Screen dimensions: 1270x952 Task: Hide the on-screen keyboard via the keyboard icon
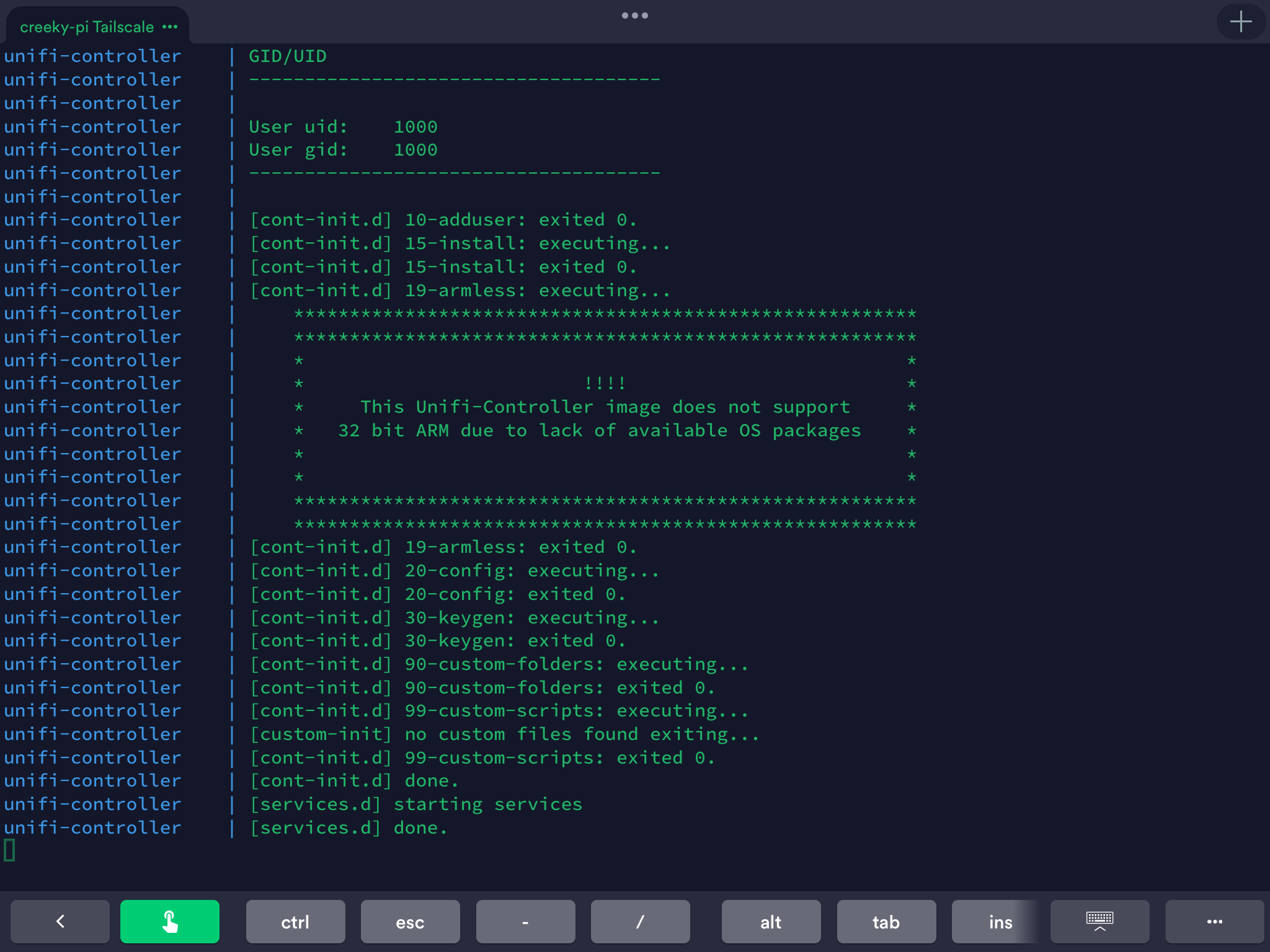pyautogui.click(x=1099, y=921)
